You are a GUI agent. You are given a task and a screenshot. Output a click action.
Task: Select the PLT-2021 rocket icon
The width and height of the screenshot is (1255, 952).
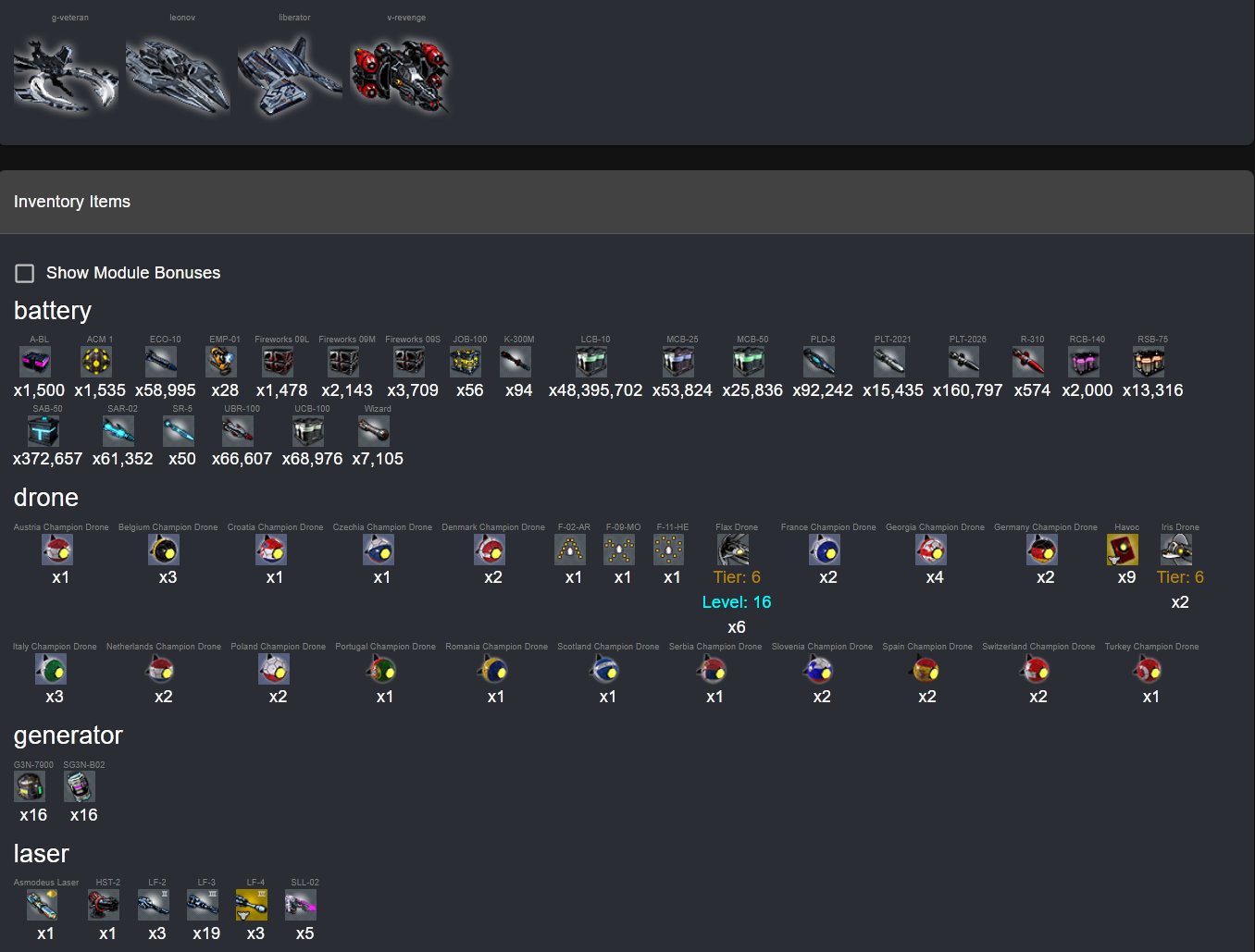point(889,362)
